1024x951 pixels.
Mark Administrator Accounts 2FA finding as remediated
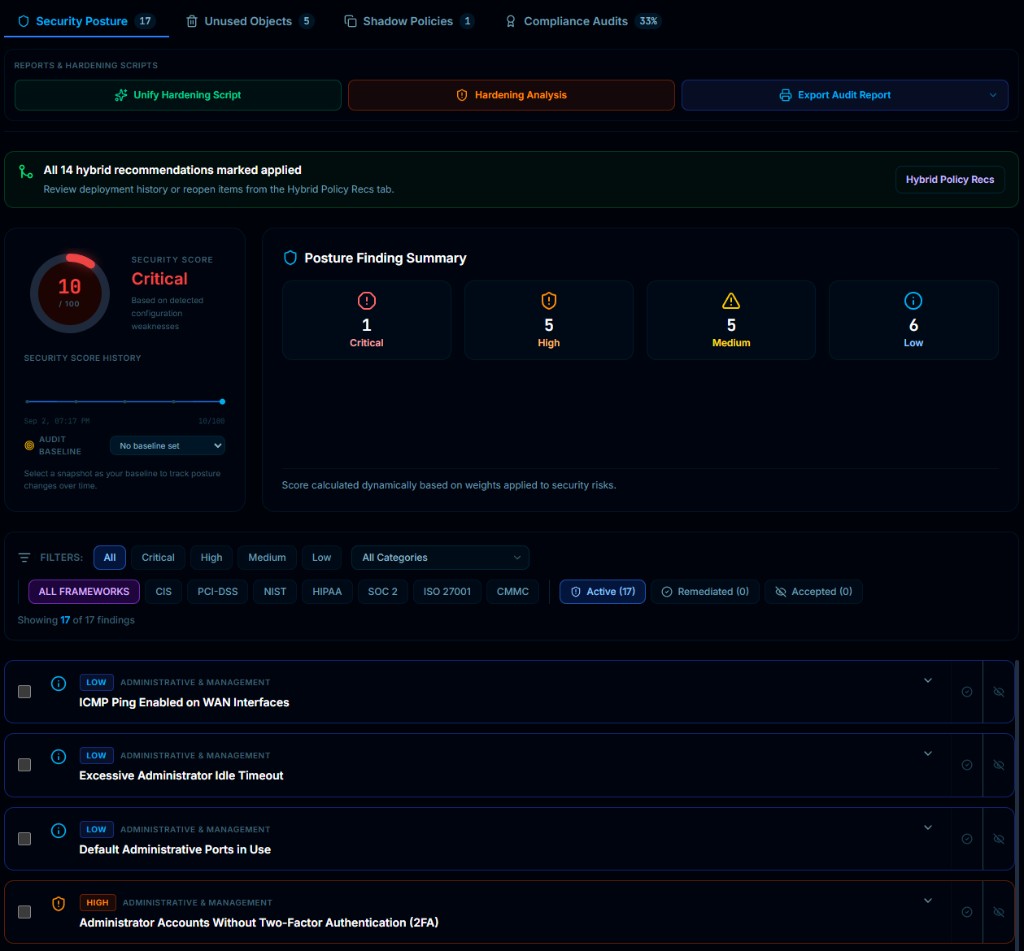point(967,912)
